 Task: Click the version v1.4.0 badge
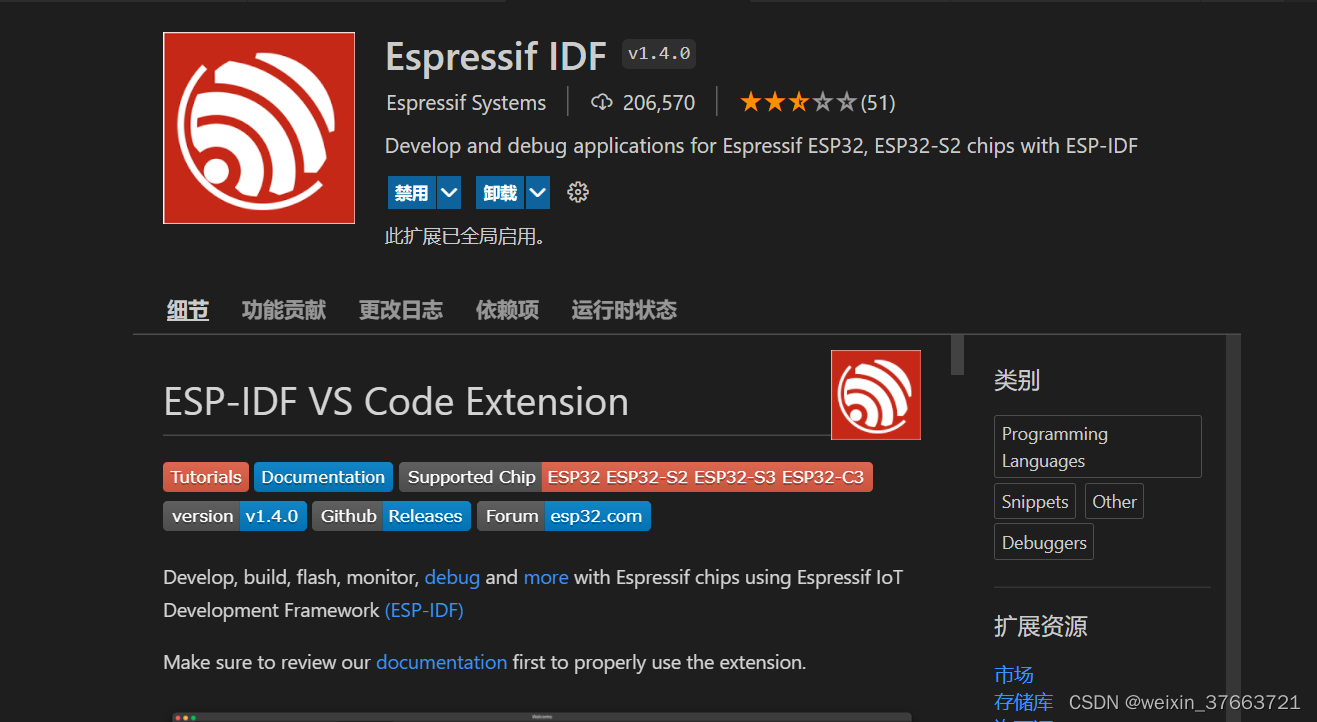[x=235, y=516]
